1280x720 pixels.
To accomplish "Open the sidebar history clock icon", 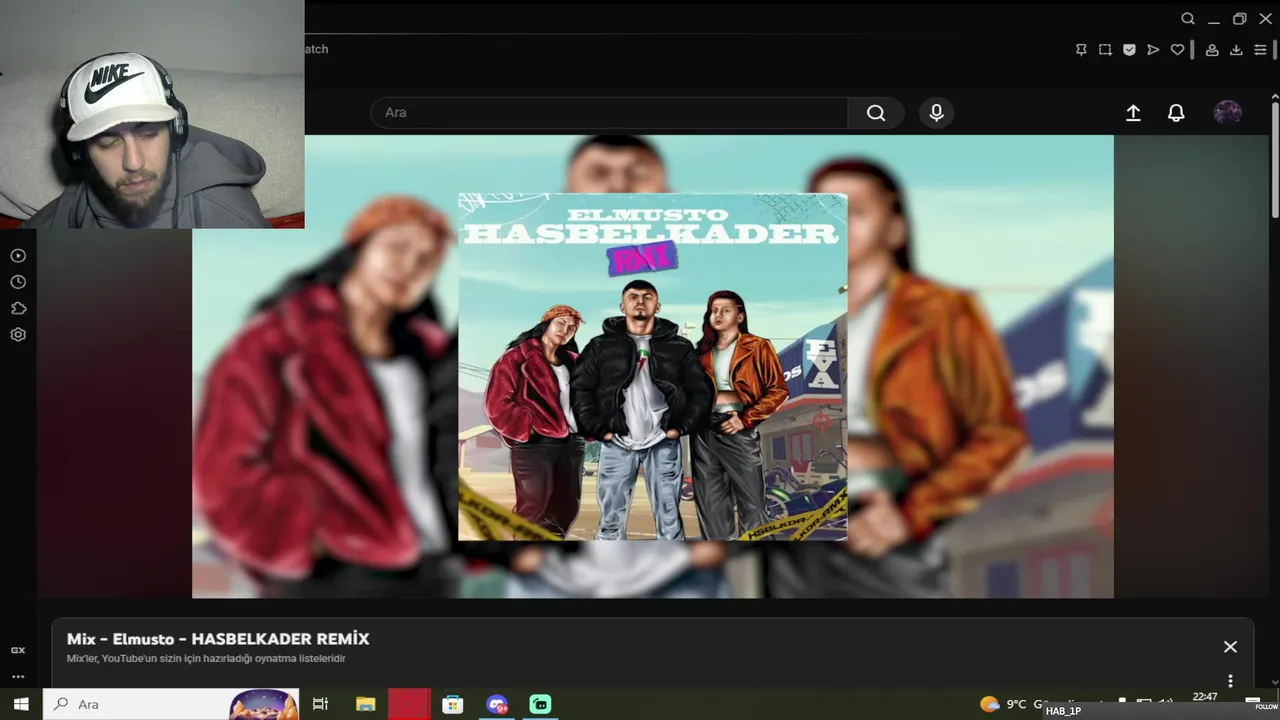I will point(18,282).
